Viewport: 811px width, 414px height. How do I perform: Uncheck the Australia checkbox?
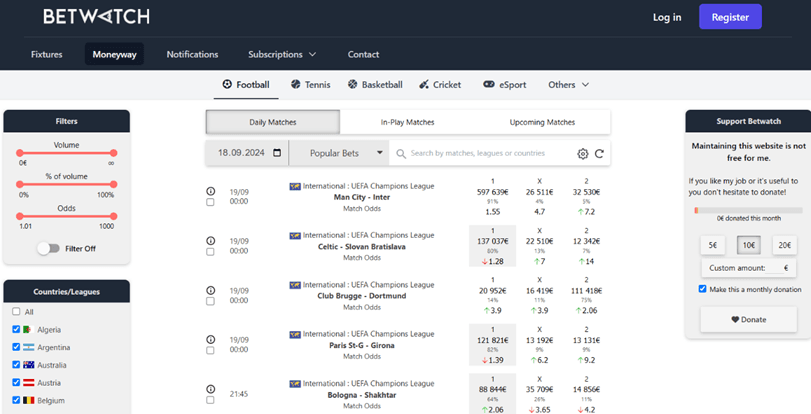[16, 364]
